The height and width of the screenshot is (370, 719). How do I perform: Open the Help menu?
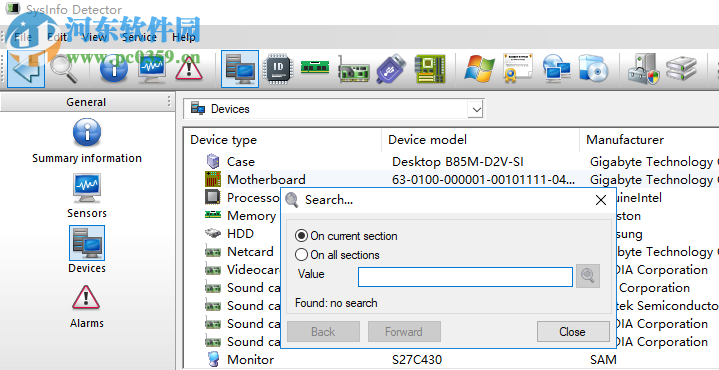pos(184,37)
